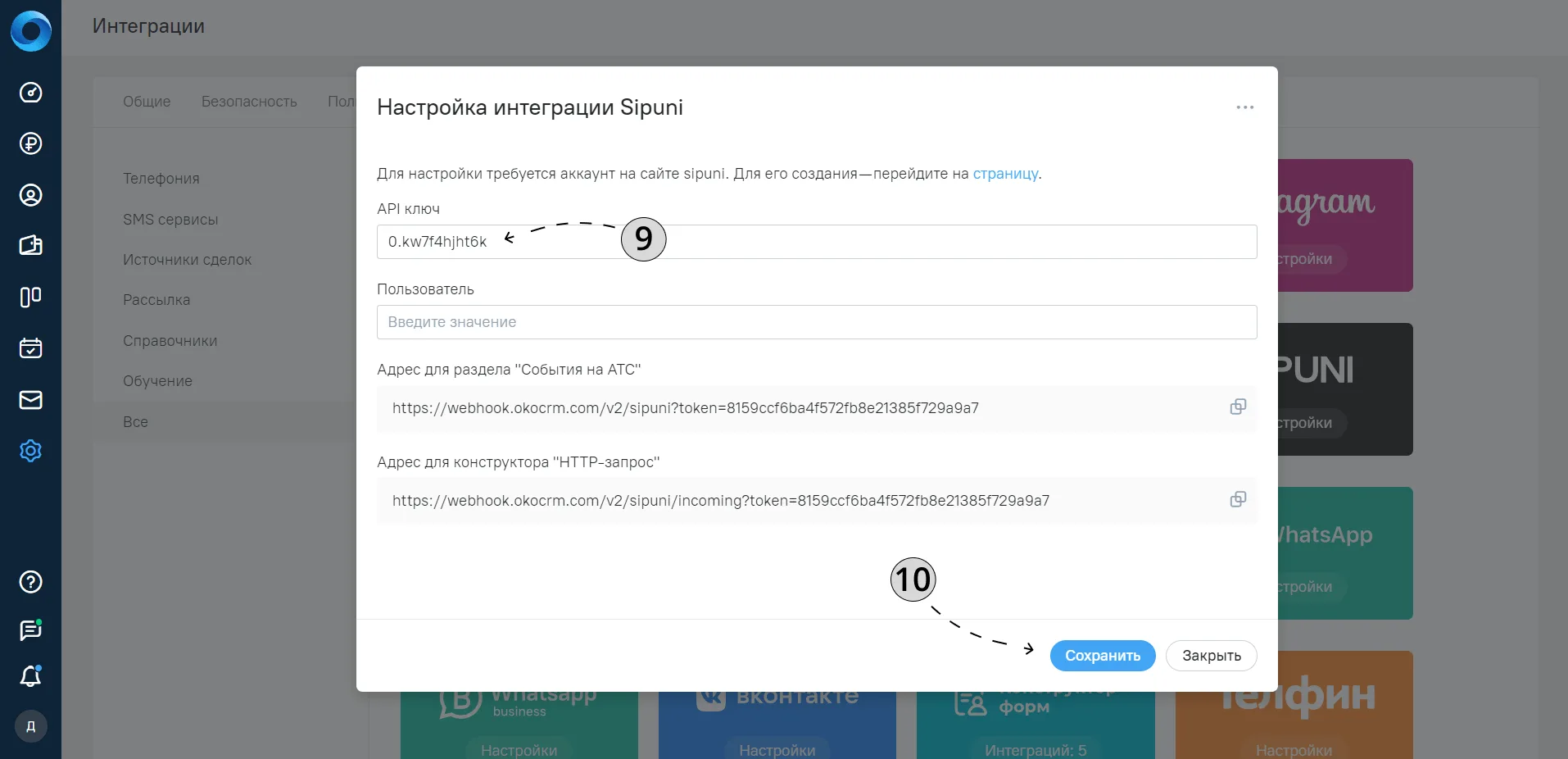Click the incoming HTTP-запрос webhook URL text
1568x759 pixels.
(x=721, y=501)
